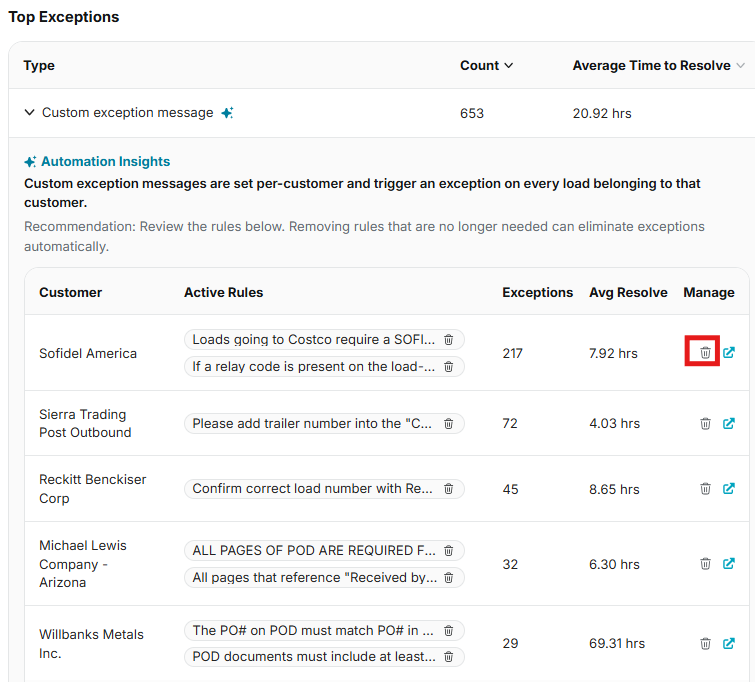Screen dimensions: 755x682
Task: Click the Sofidel America customer name
Action: [x=88, y=354]
